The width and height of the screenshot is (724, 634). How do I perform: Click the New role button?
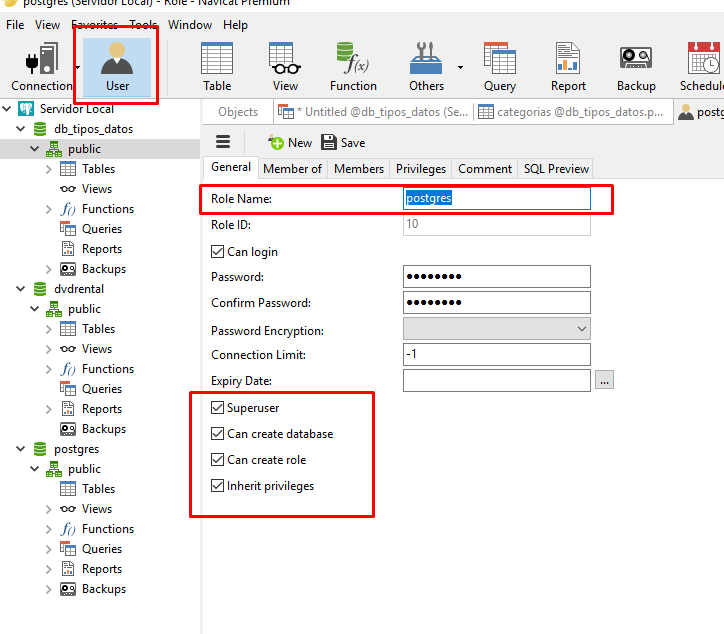pyautogui.click(x=290, y=143)
